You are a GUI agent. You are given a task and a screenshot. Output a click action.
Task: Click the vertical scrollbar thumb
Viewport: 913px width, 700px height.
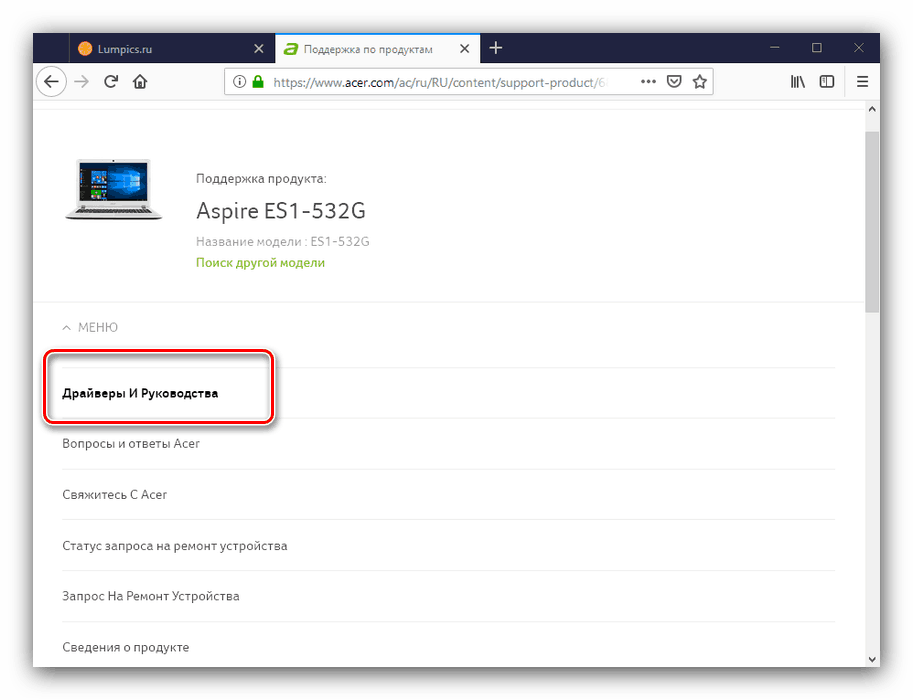(872, 222)
